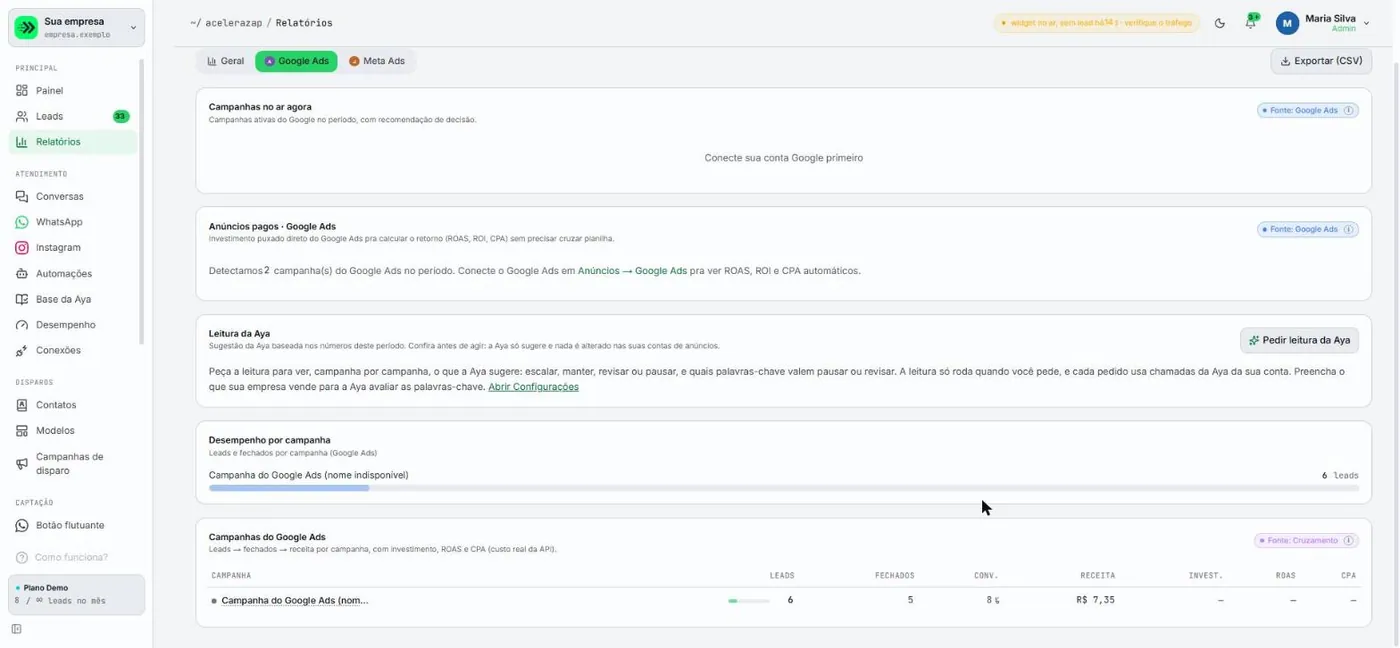Click the Instagram icon in sidebar
Image resolution: width=1400 pixels, height=648 pixels.
22,248
